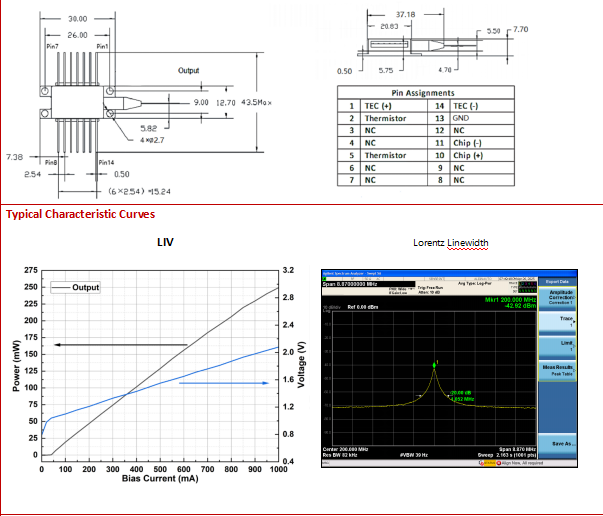This screenshot has width=603, height=516.
Task: Click the 1000 tick on bias current axis
Action: tap(278, 469)
